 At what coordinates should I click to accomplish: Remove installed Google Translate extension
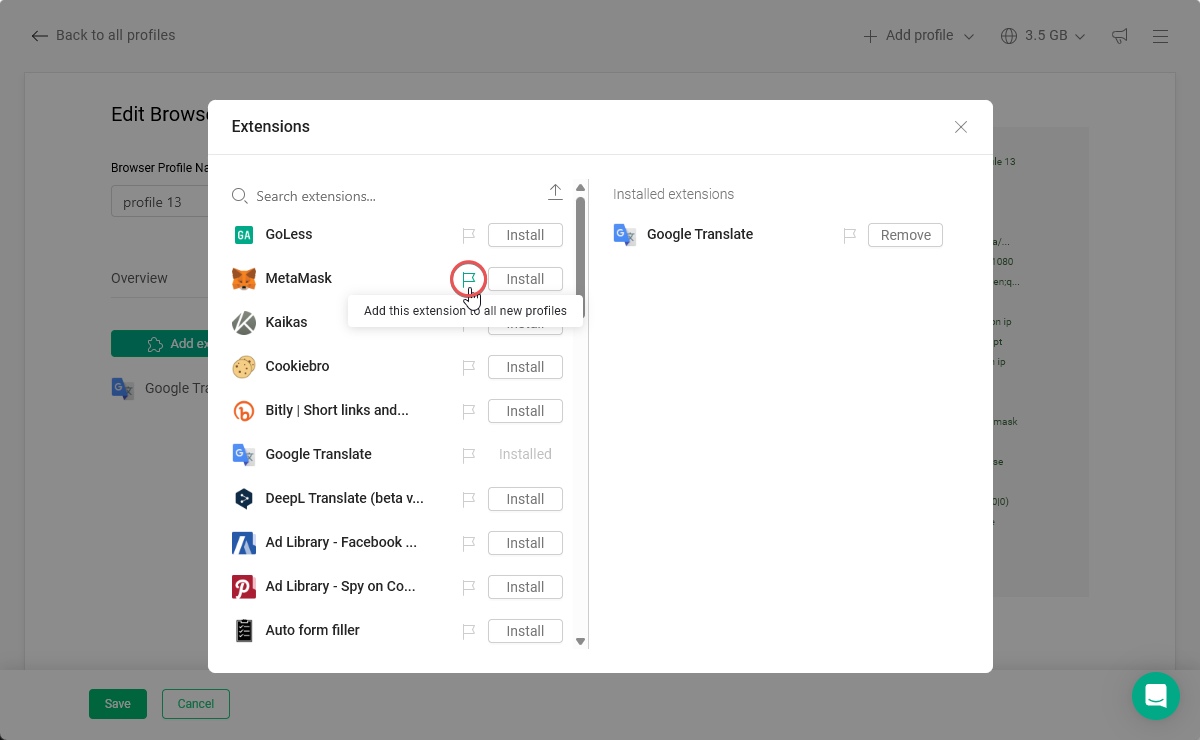point(905,235)
